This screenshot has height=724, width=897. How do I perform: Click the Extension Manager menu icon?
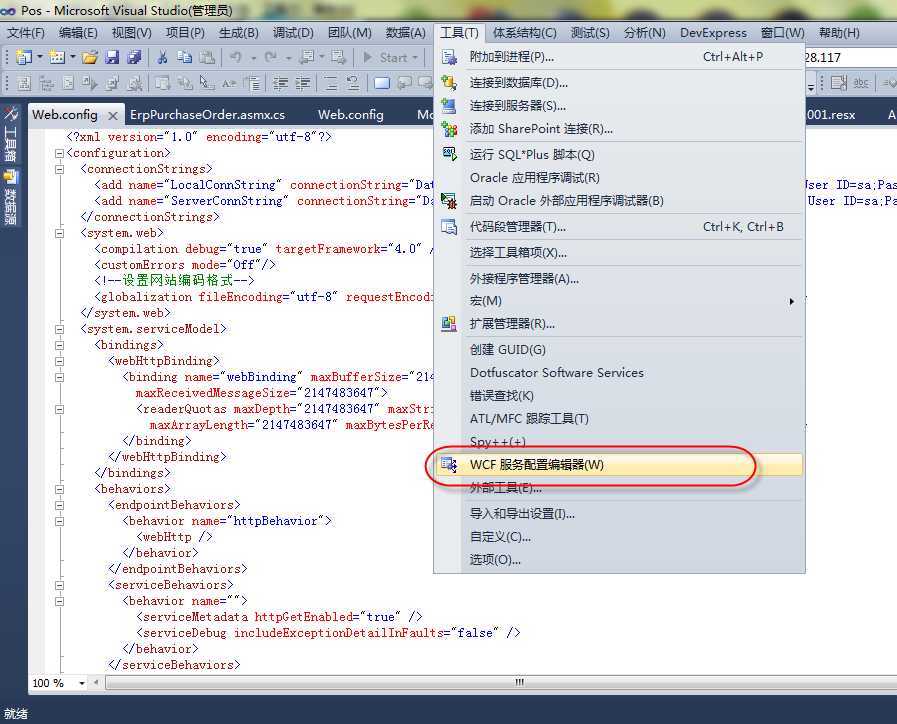(x=449, y=324)
